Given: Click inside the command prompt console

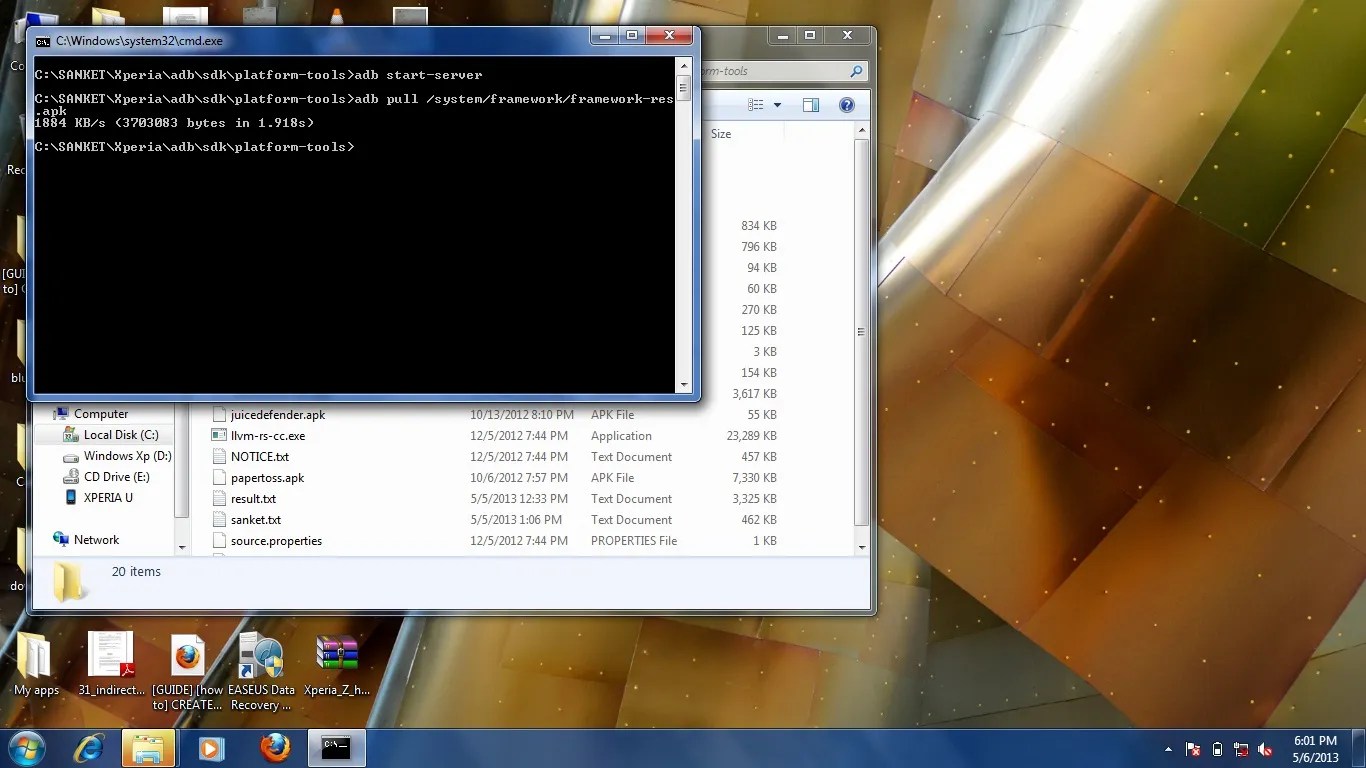Looking at the screenshot, I should [355, 225].
